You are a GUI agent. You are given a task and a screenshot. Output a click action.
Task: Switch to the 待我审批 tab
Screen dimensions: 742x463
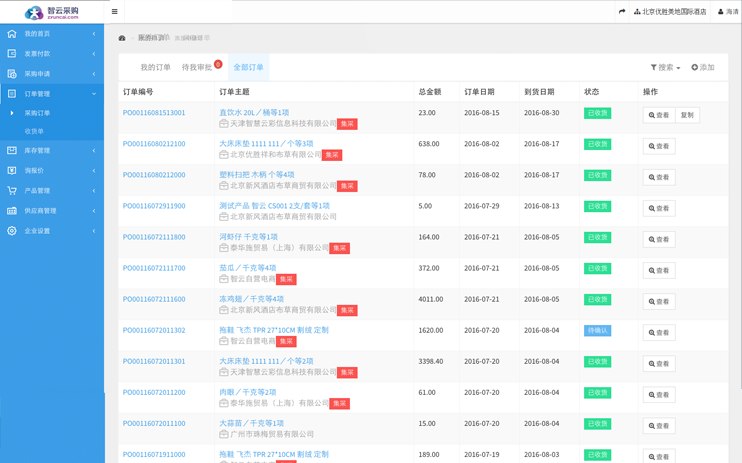[x=197, y=68]
